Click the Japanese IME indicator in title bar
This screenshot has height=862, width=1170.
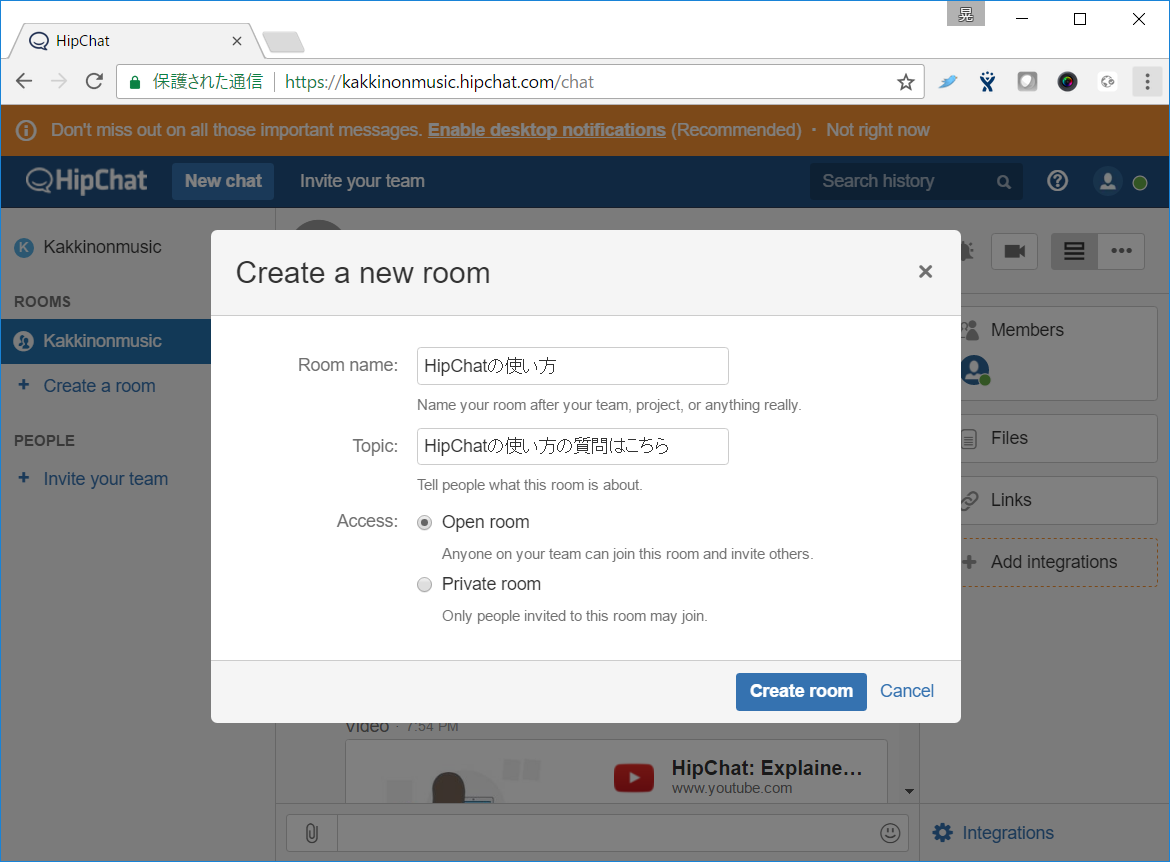pyautogui.click(x=966, y=13)
